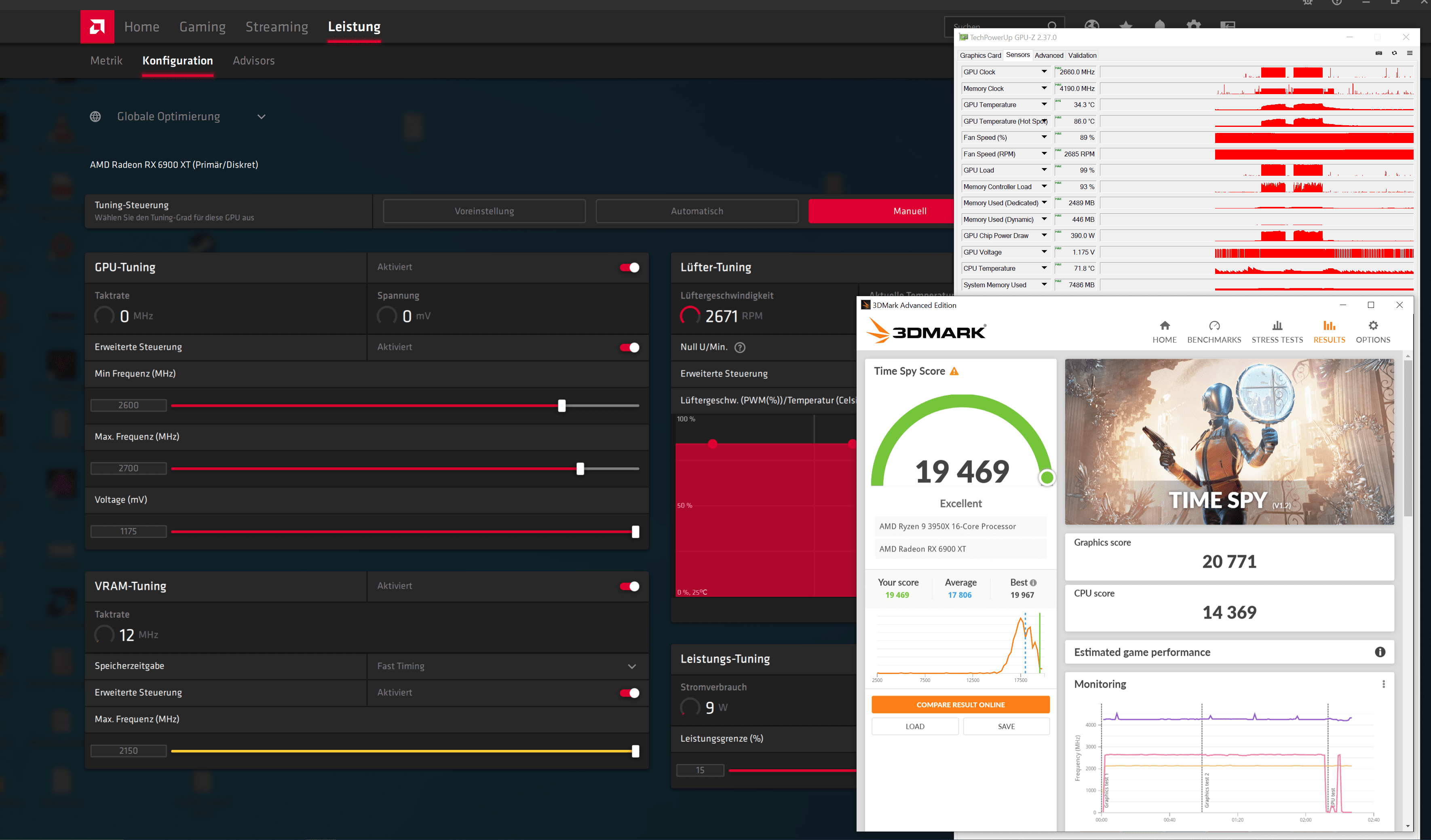Click VRAM Max. Frequenz yellow slider handle
The width and height of the screenshot is (1431, 840).
click(x=635, y=752)
